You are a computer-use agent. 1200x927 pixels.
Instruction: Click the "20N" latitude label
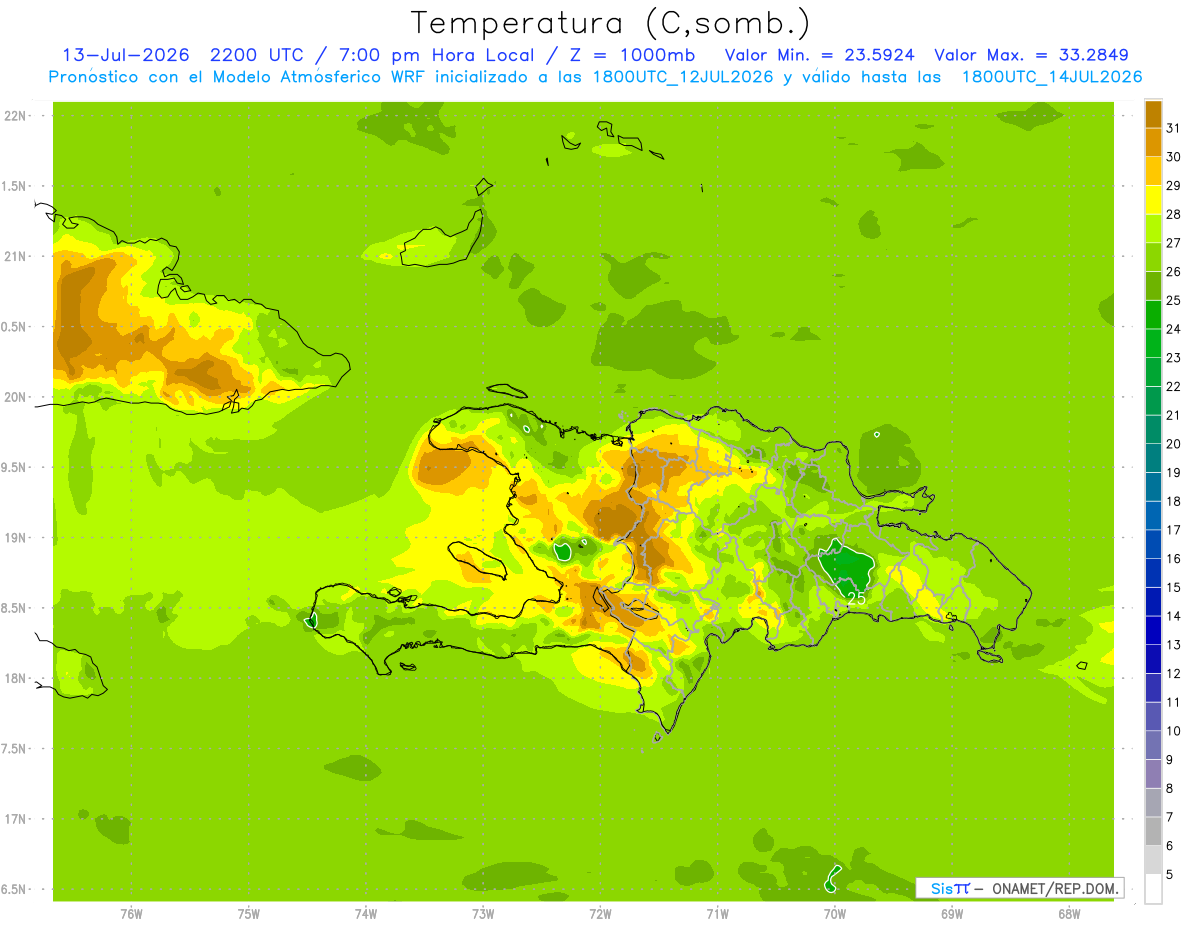(x=13, y=397)
